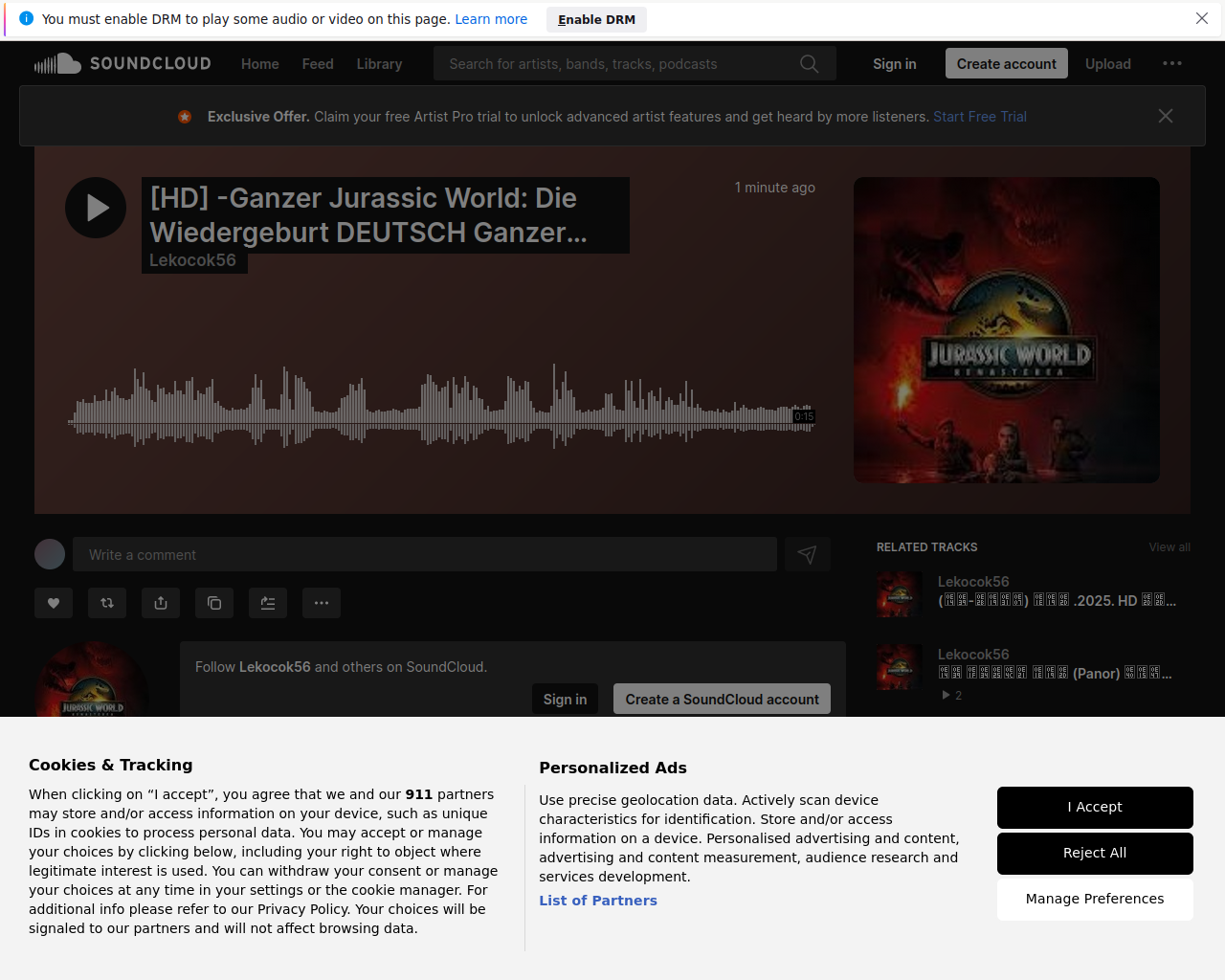Viewport: 1225px width, 980px height.
Task: Click the DRM info icon
Action: (26, 18)
